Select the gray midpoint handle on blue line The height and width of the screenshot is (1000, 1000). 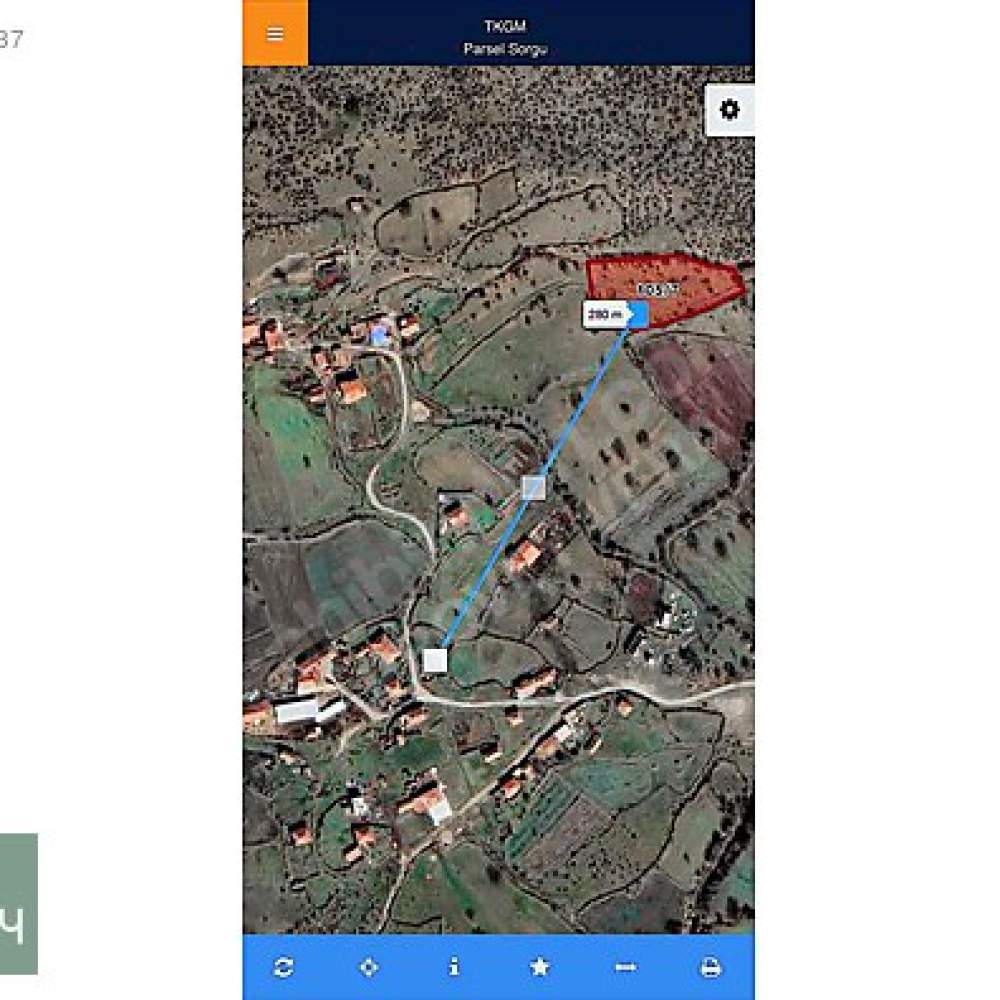pyautogui.click(x=534, y=488)
